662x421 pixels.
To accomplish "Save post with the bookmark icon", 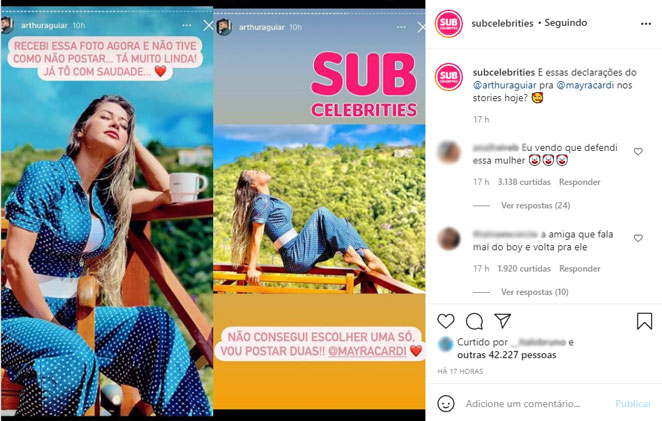I will pos(644,321).
